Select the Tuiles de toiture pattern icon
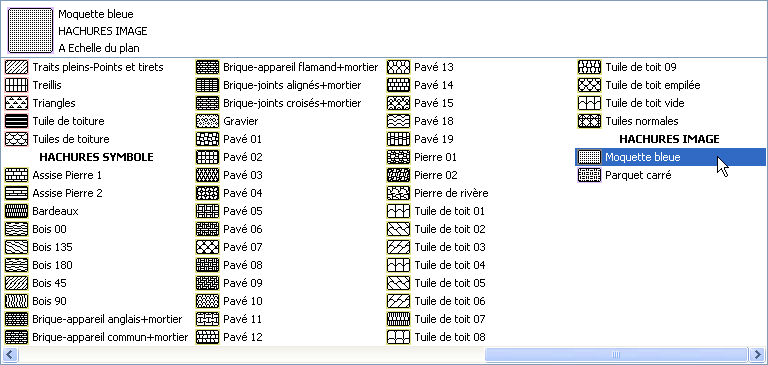 coord(16,139)
